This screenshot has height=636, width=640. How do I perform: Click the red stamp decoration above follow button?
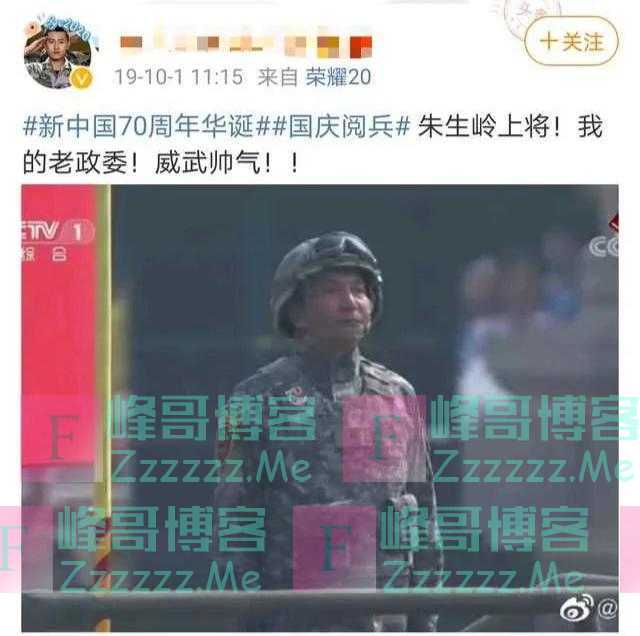pyautogui.click(x=531, y=14)
